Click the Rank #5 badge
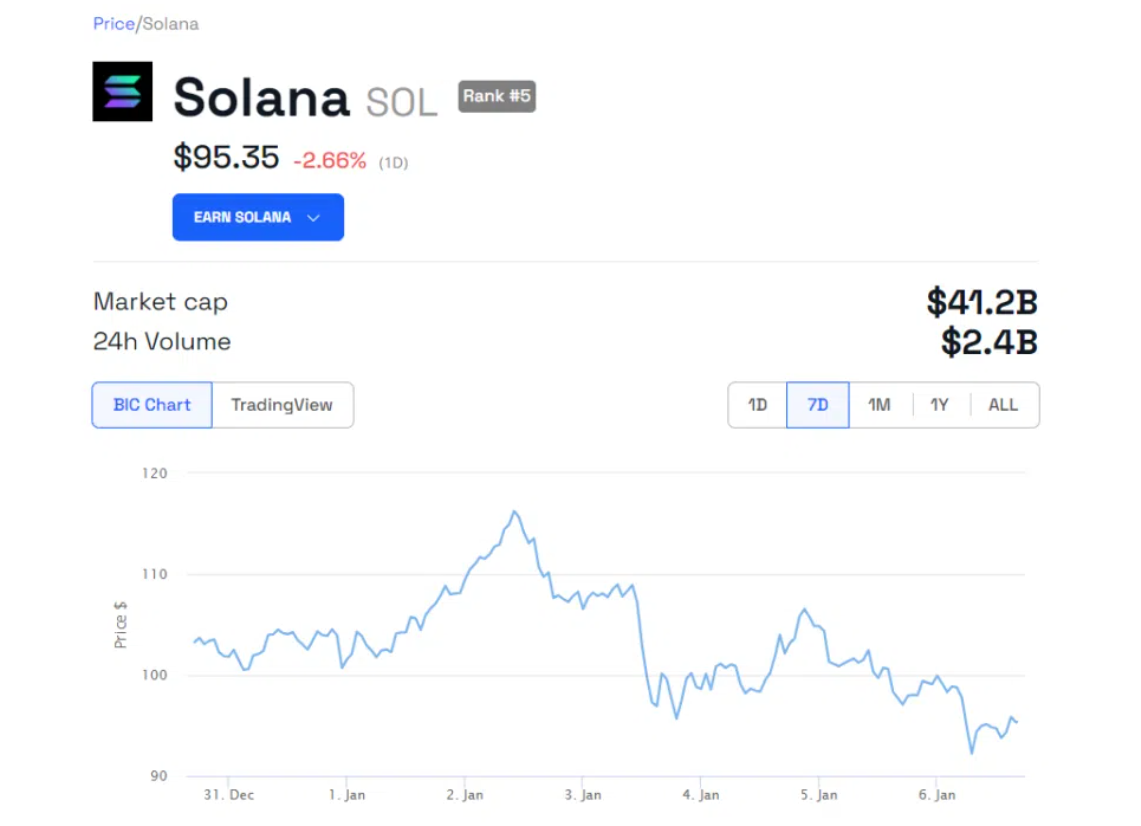 496,96
